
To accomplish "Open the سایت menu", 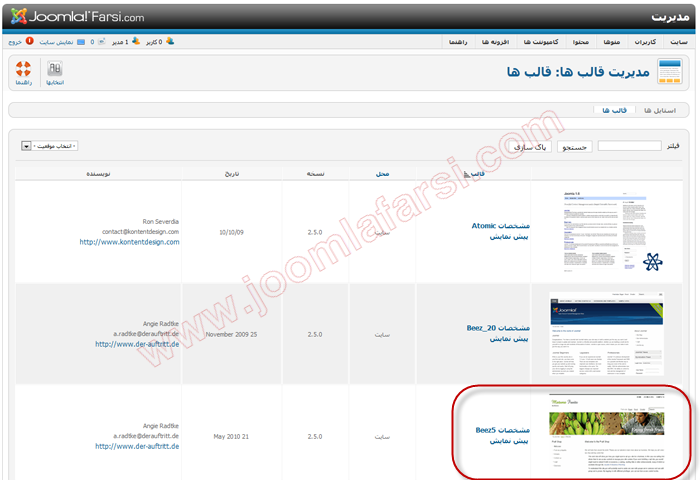I will [x=679, y=42].
